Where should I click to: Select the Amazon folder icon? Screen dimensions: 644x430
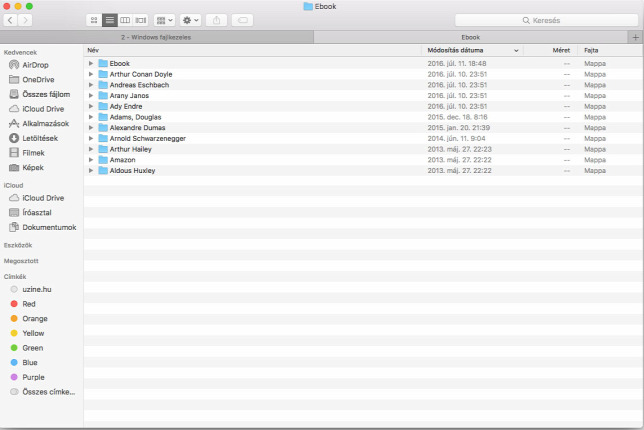[x=103, y=160]
